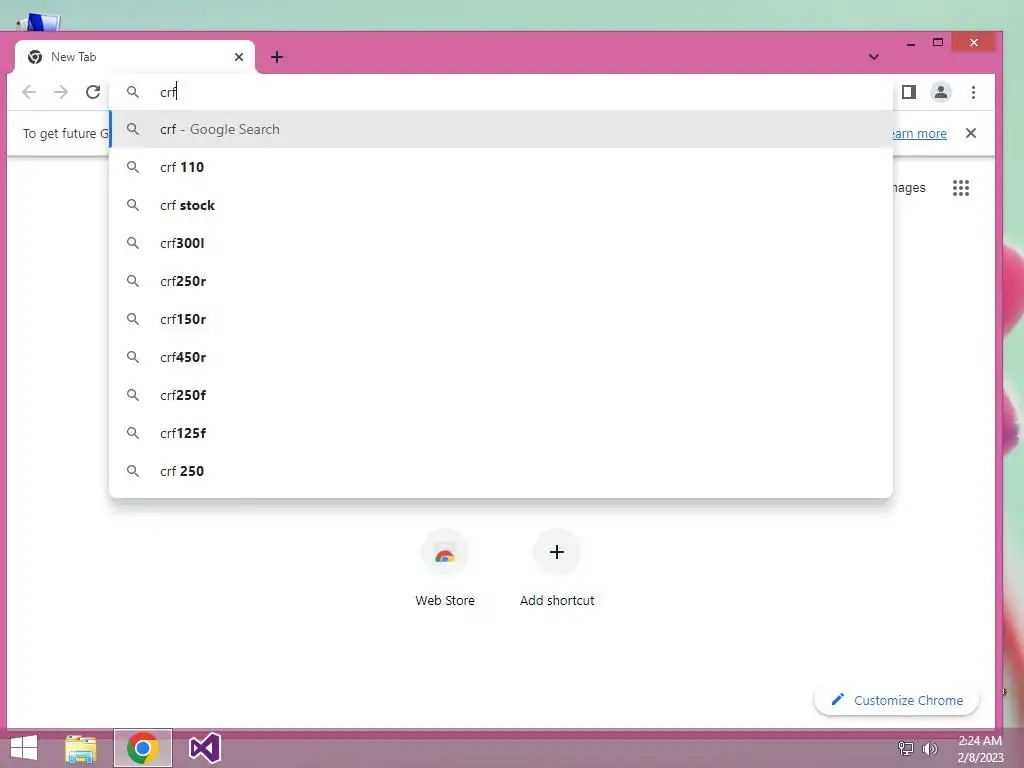Click search icon beside 'crf 250'
Viewport: 1024px width, 768px height.
(133, 471)
